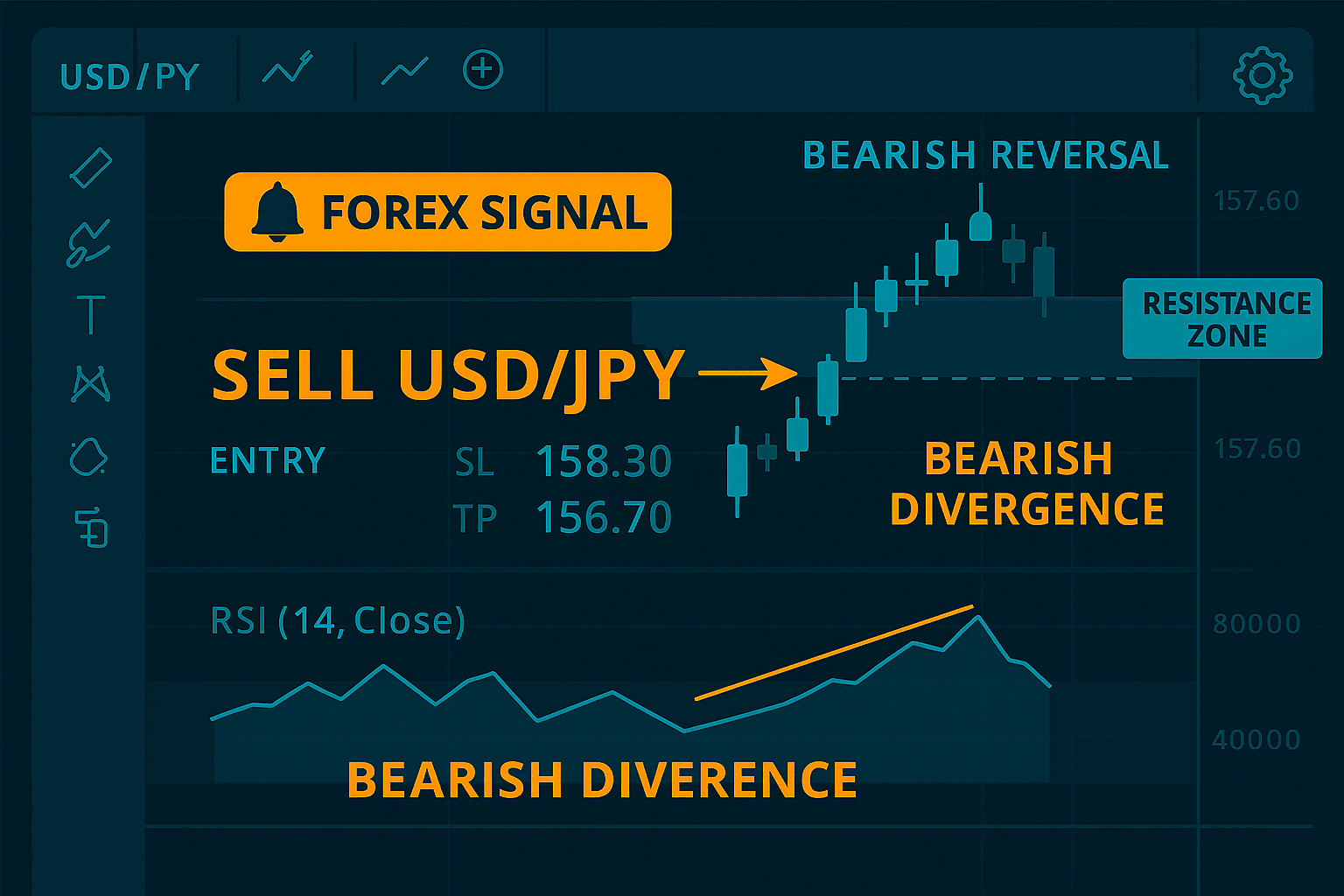
Task: Click the take profit value 156.70
Action: (x=603, y=517)
